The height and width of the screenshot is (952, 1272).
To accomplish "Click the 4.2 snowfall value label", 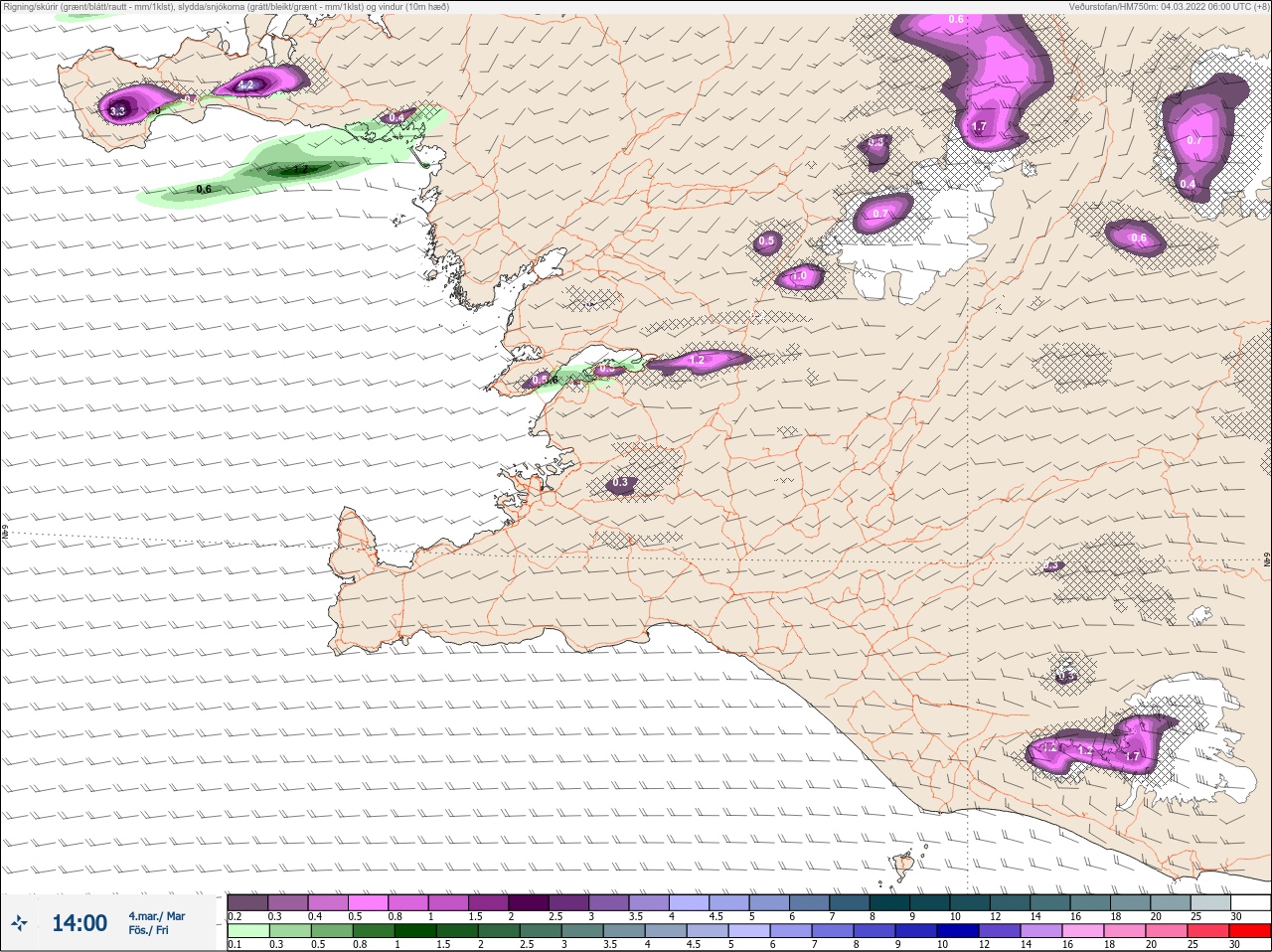I will (246, 85).
